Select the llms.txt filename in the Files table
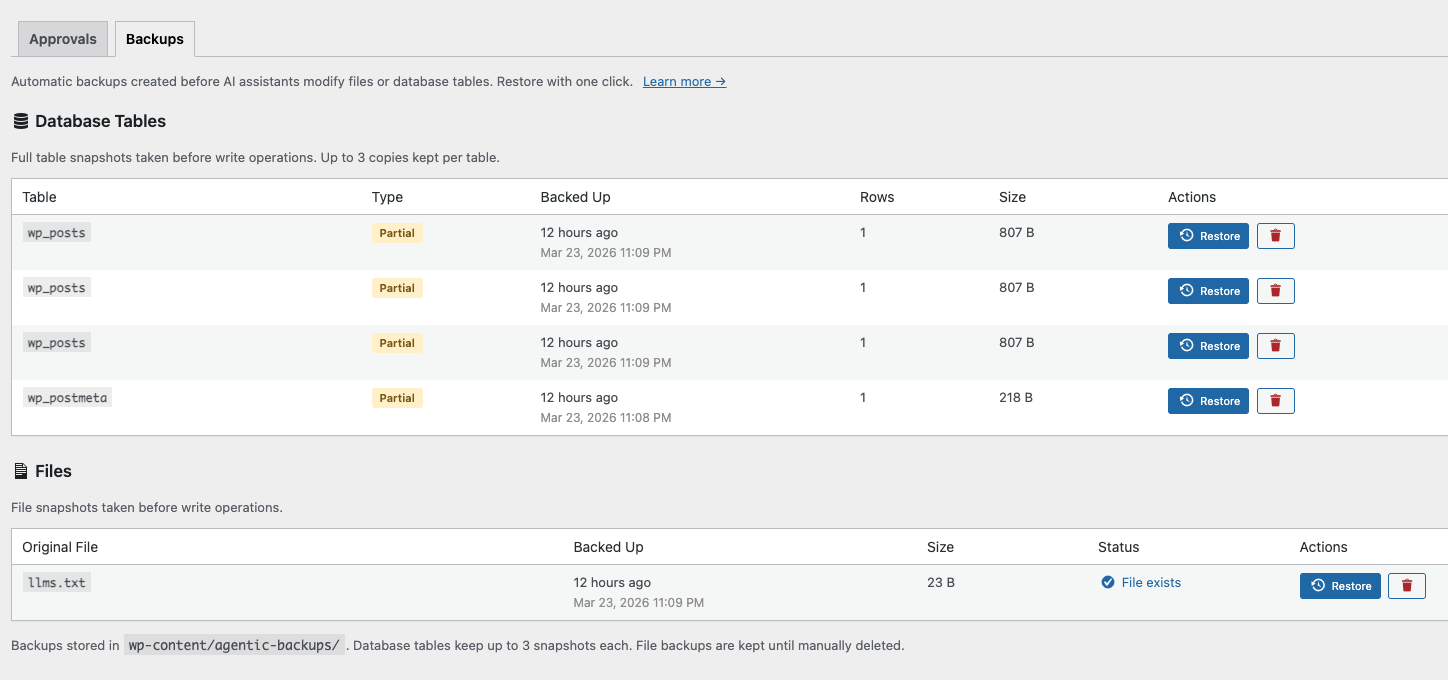Screen dimensions: 1448x680 pyautogui.click(x=56, y=582)
